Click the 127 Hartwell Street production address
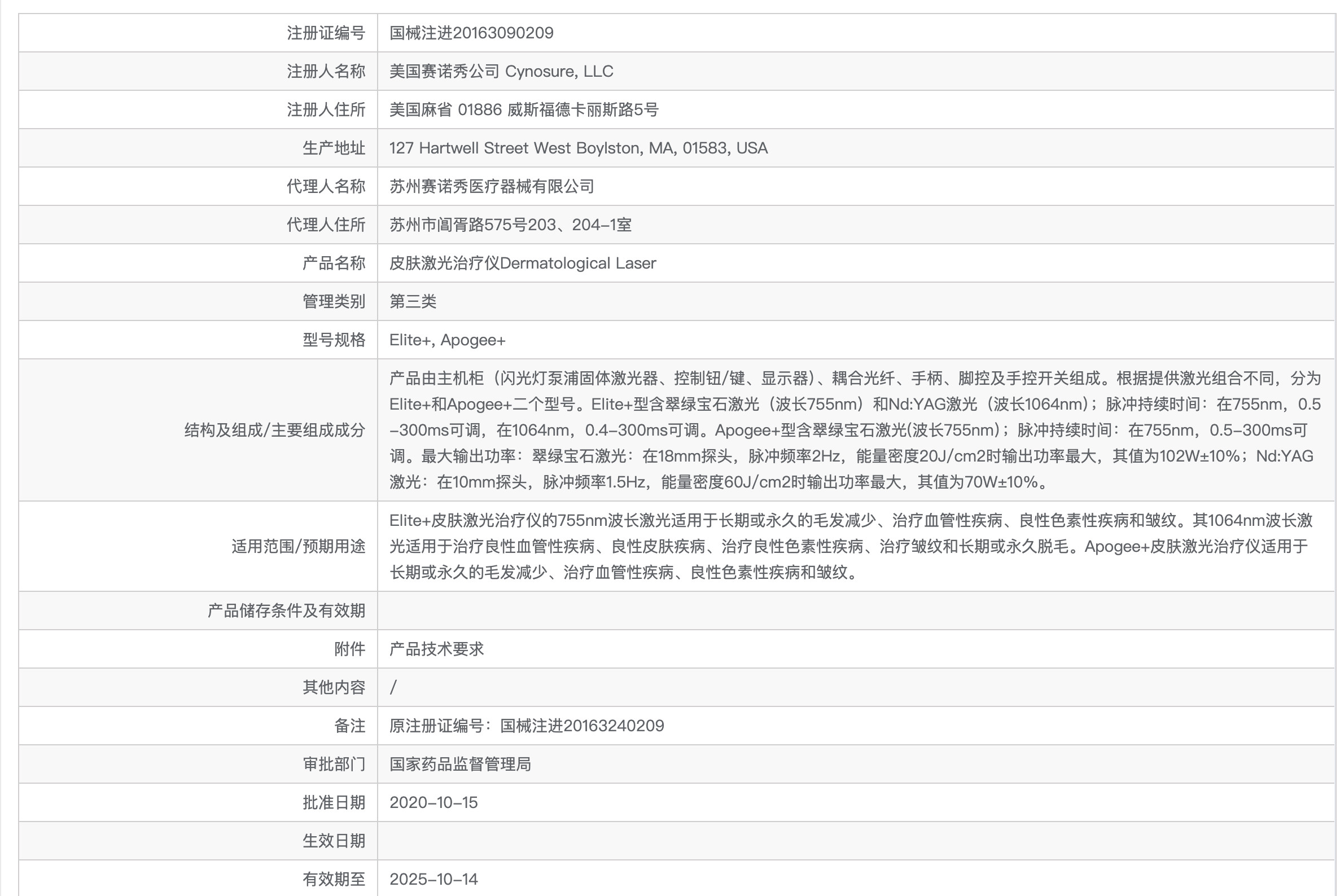1340x896 pixels. pos(578,148)
